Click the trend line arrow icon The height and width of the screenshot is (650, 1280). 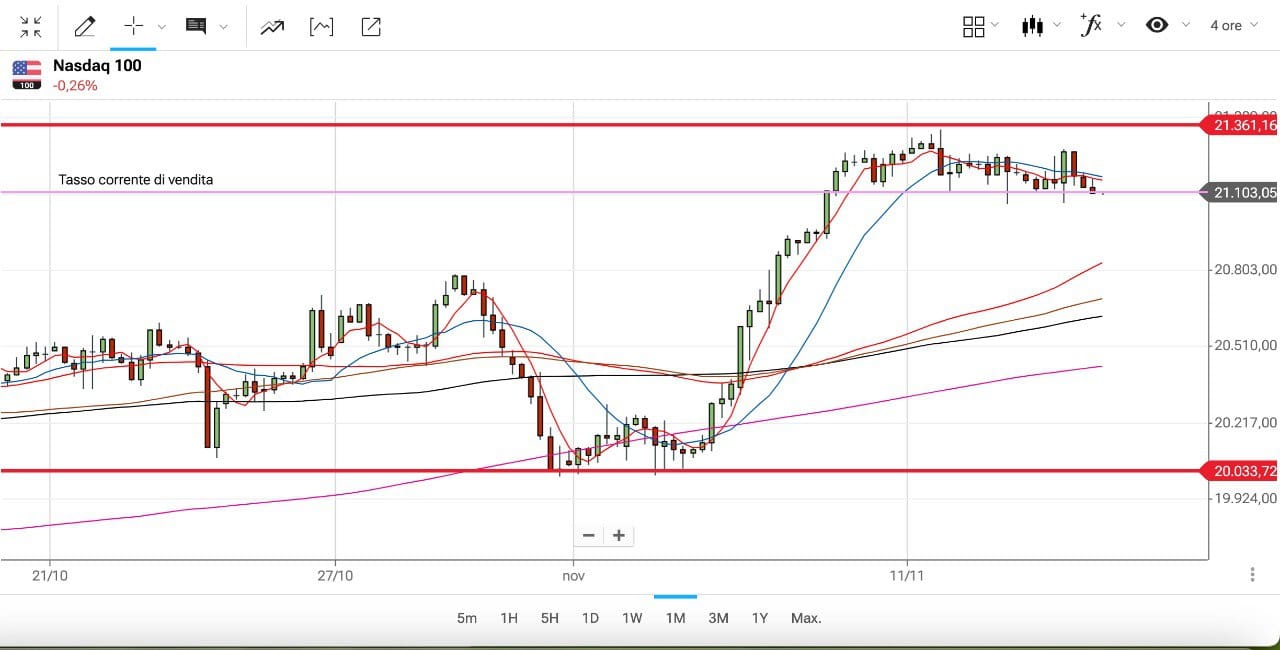272,27
